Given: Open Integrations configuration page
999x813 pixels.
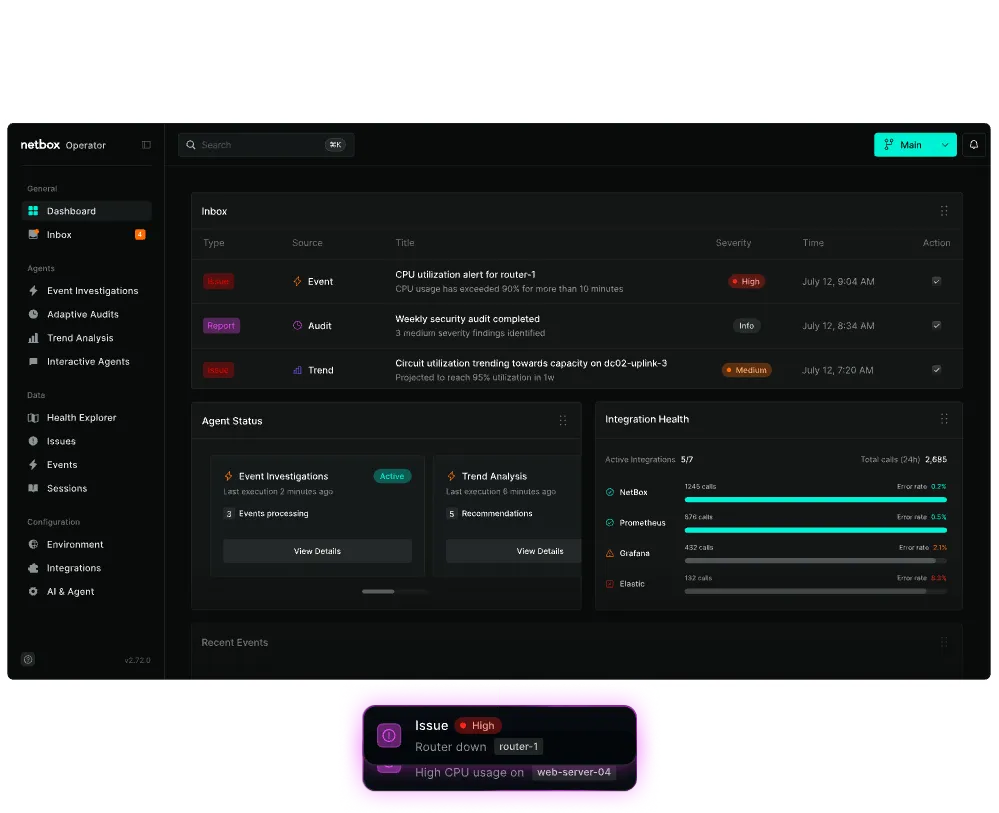Looking at the screenshot, I should pos(87,568).
